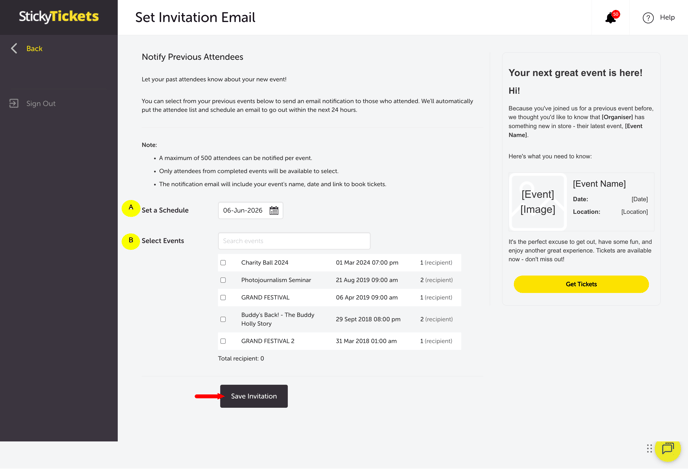Tick the GRAND FESTIVAL 2 checkbox

click(223, 341)
